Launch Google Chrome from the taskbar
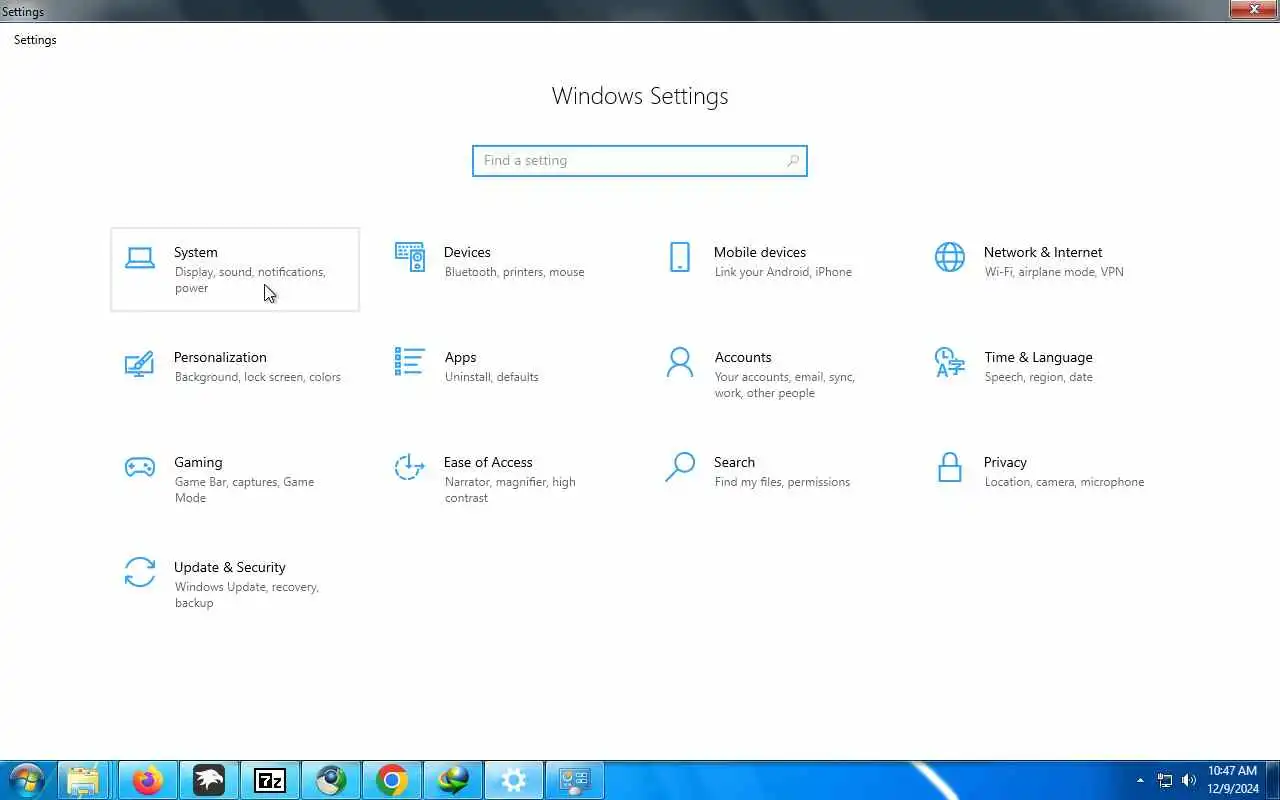The height and width of the screenshot is (800, 1280). 392,780
